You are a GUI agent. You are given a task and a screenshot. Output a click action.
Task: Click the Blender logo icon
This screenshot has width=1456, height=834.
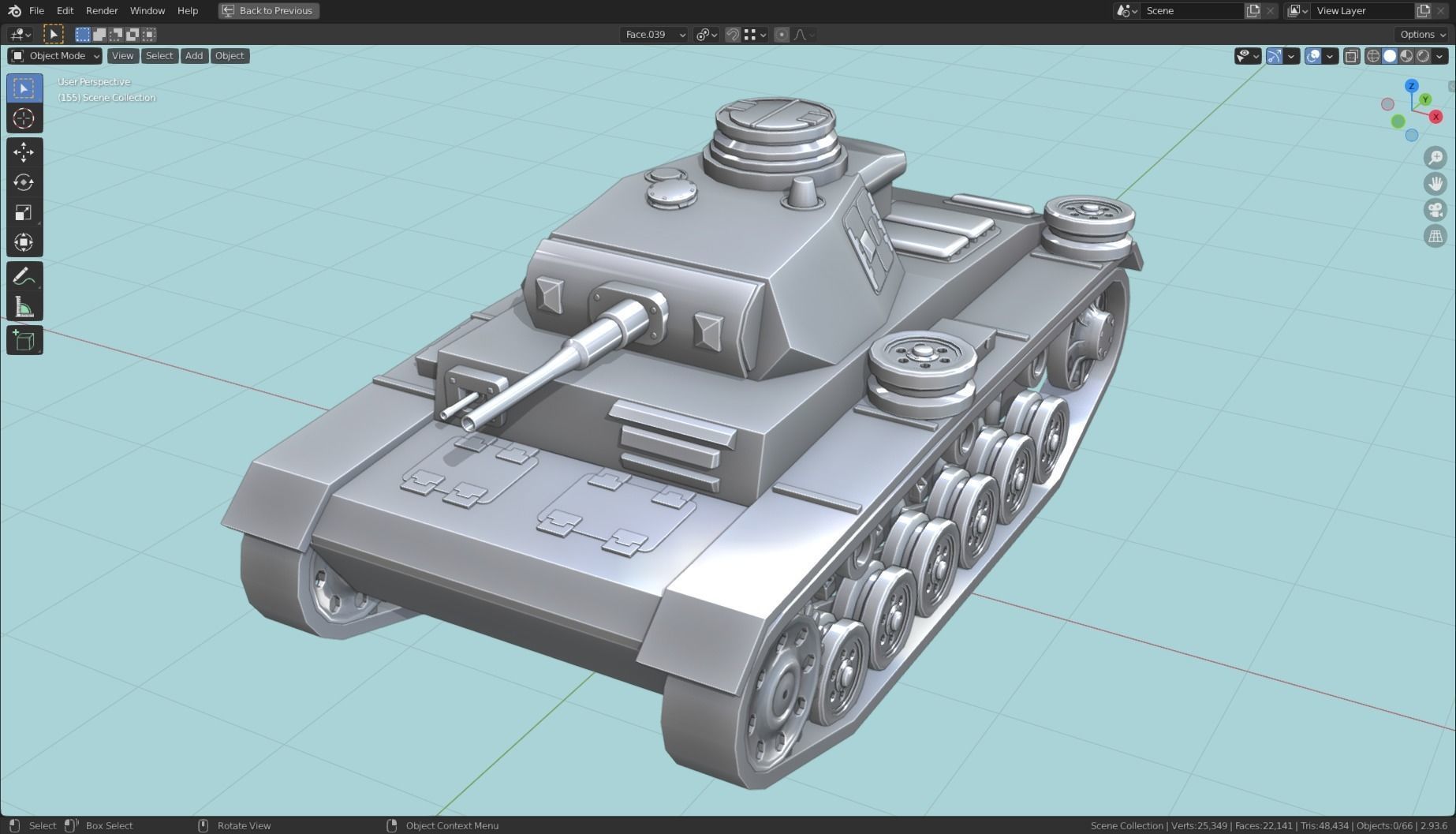[14, 10]
